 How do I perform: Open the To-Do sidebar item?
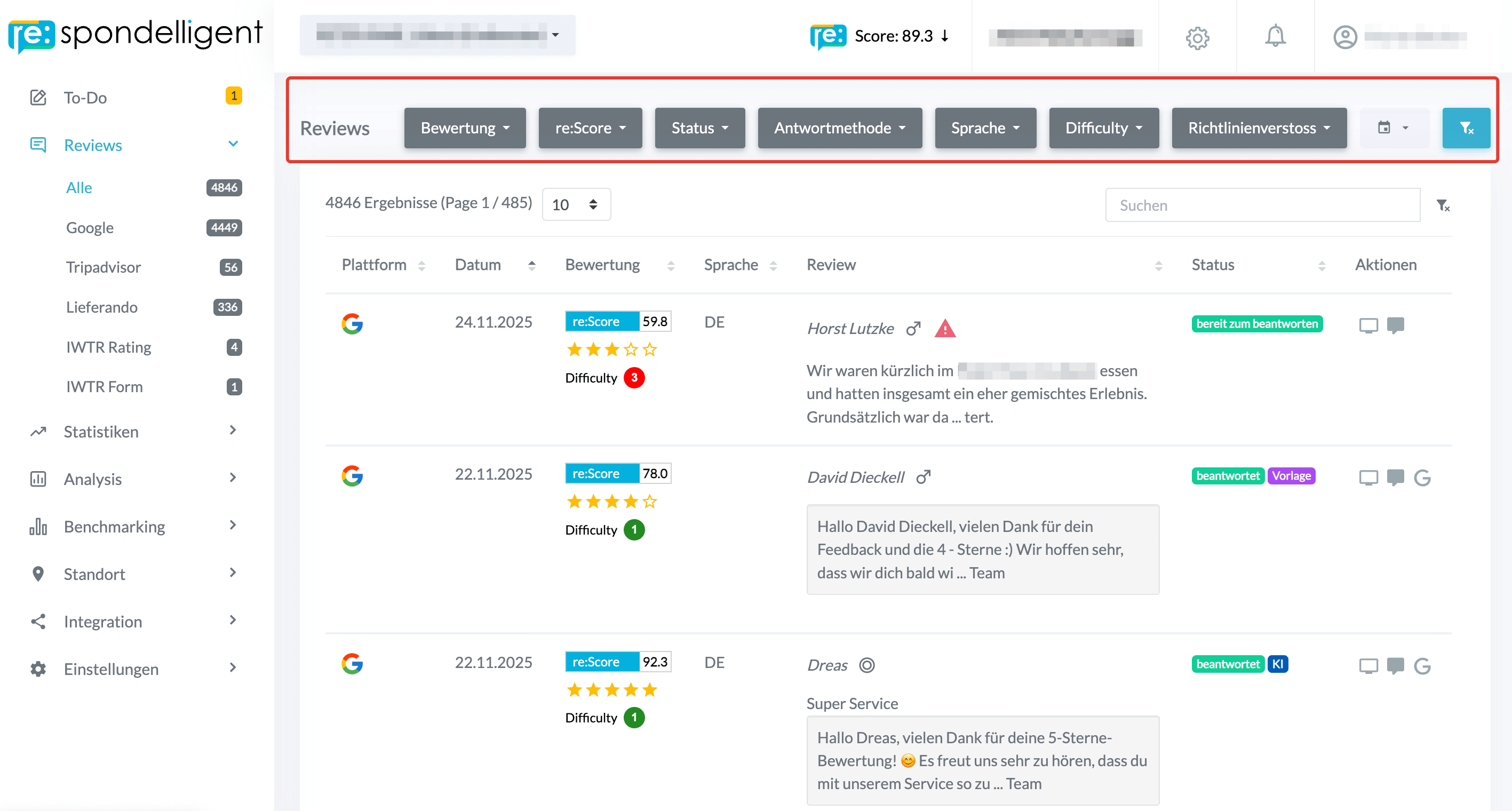point(85,98)
